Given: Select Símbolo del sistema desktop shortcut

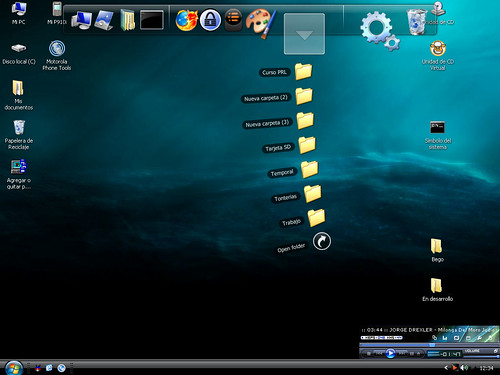Looking at the screenshot, I should point(437,135).
